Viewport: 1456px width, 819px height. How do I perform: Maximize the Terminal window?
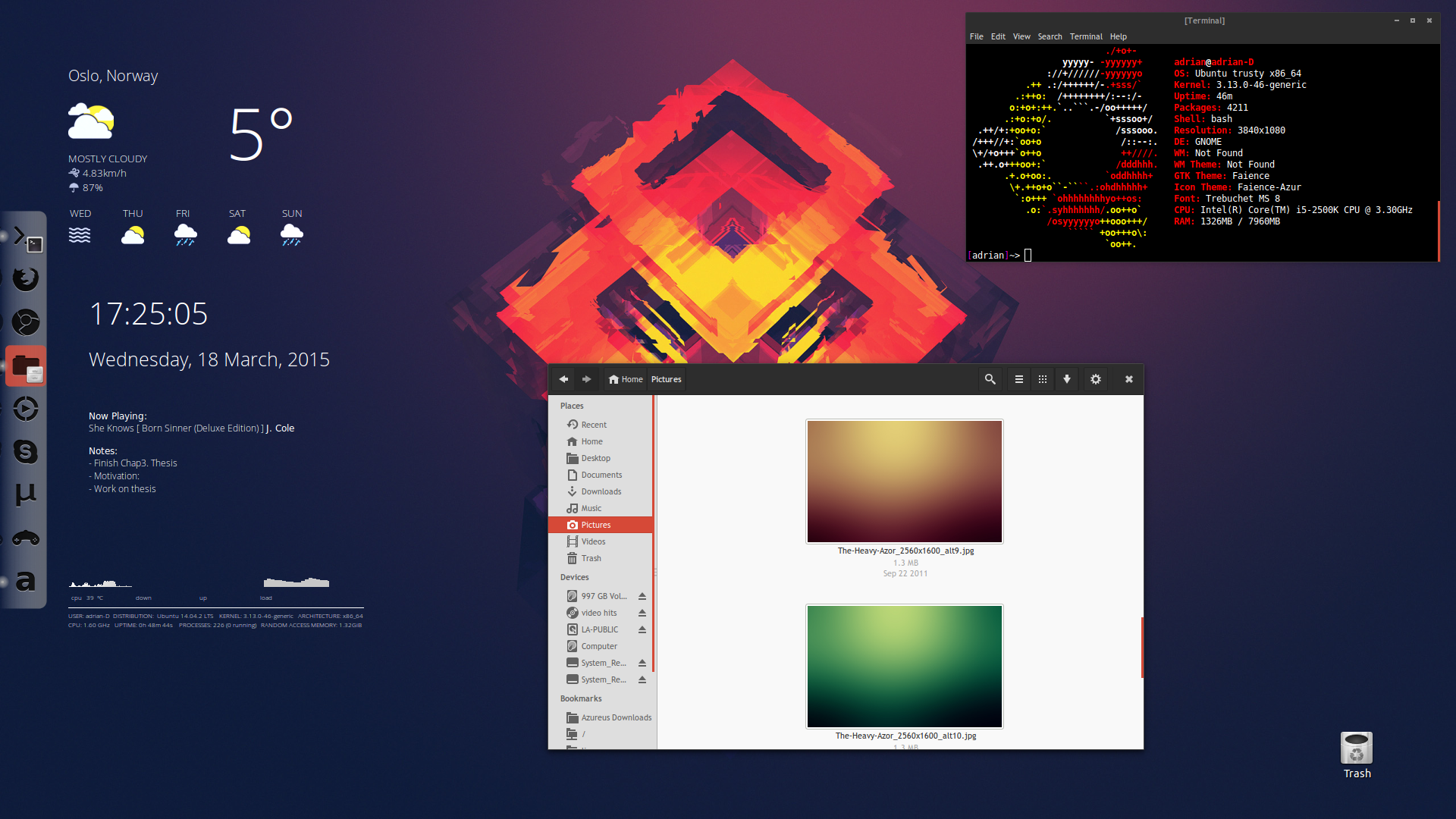[1413, 20]
